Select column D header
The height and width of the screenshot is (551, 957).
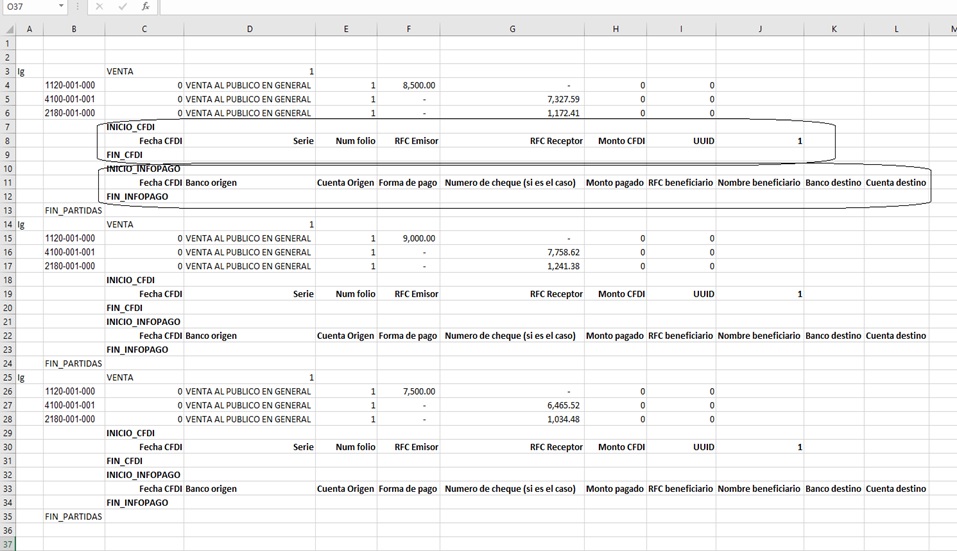249,29
